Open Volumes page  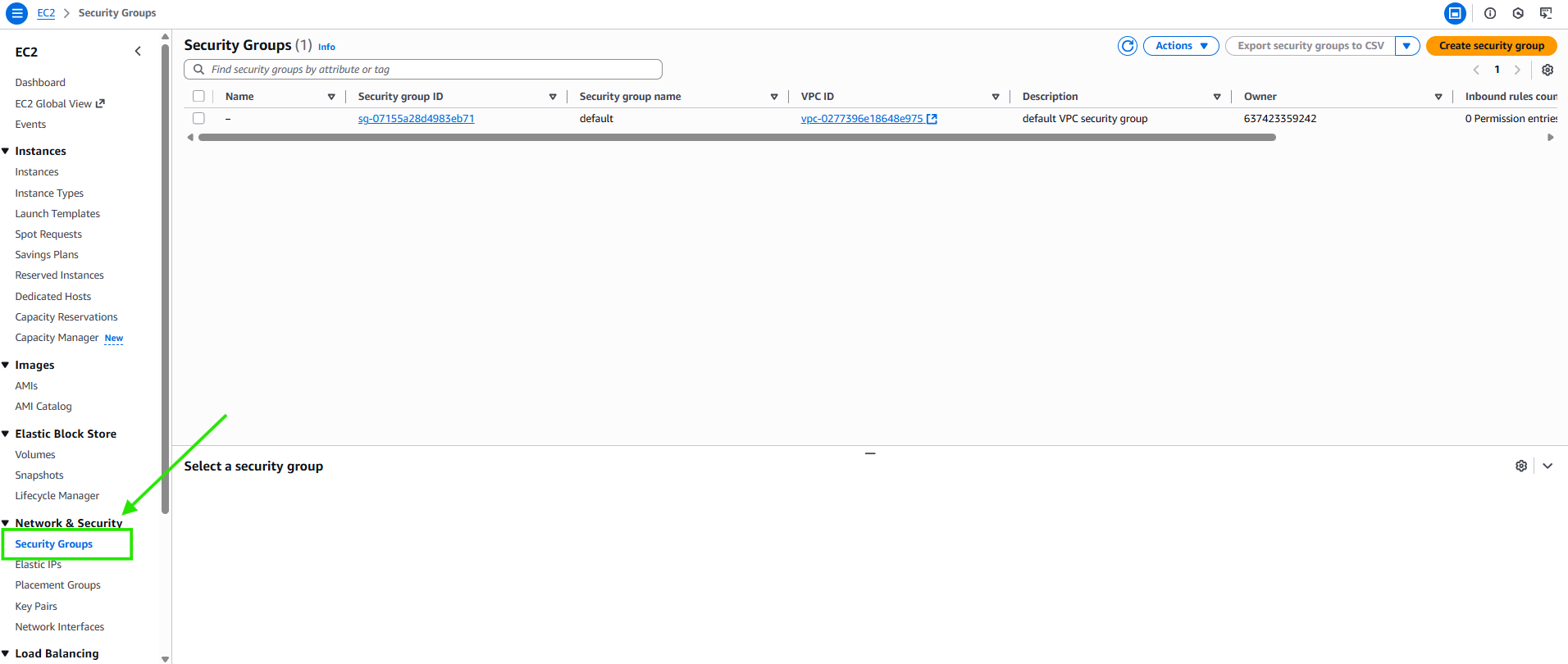tap(35, 455)
